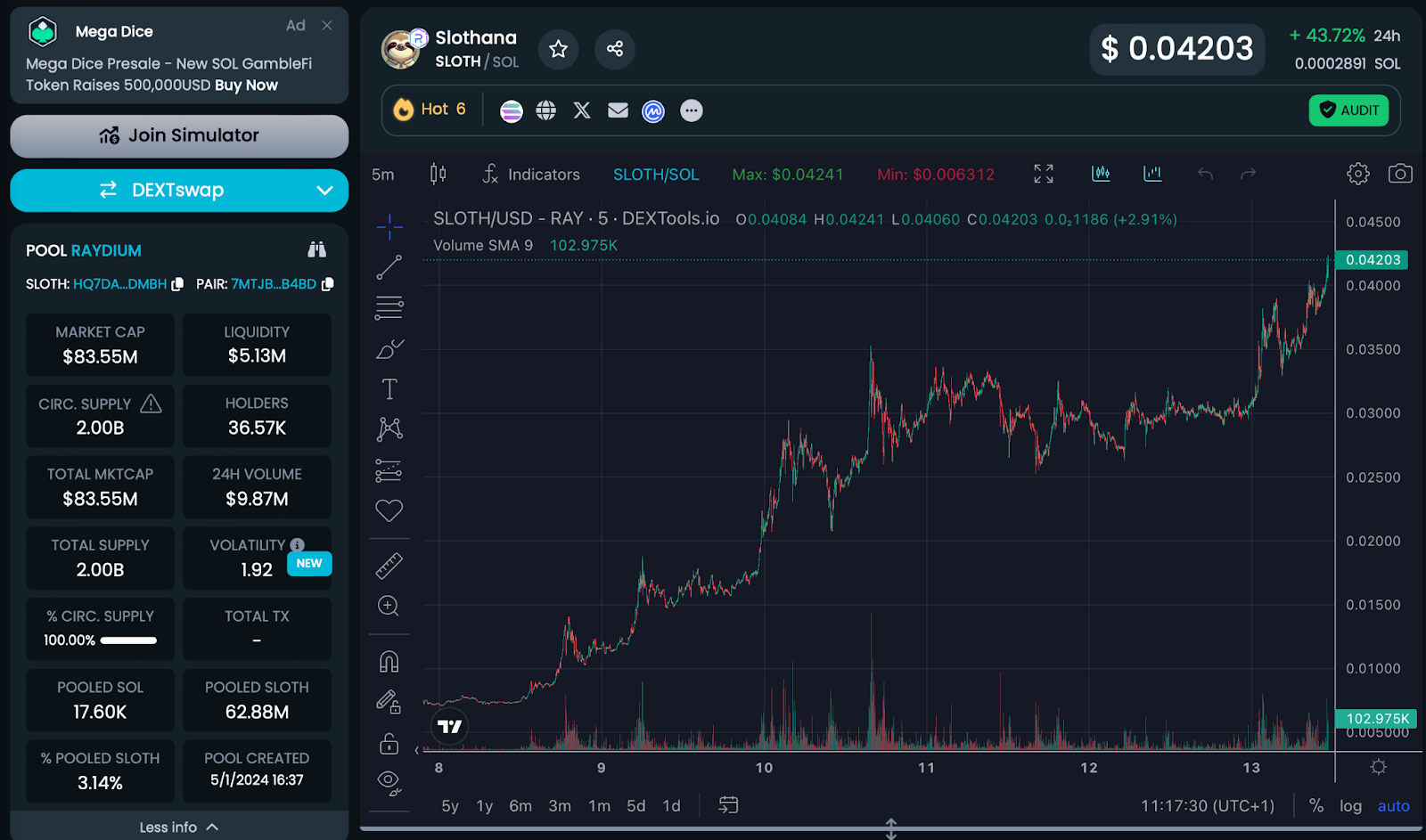Open the email envelope icon

[618, 110]
